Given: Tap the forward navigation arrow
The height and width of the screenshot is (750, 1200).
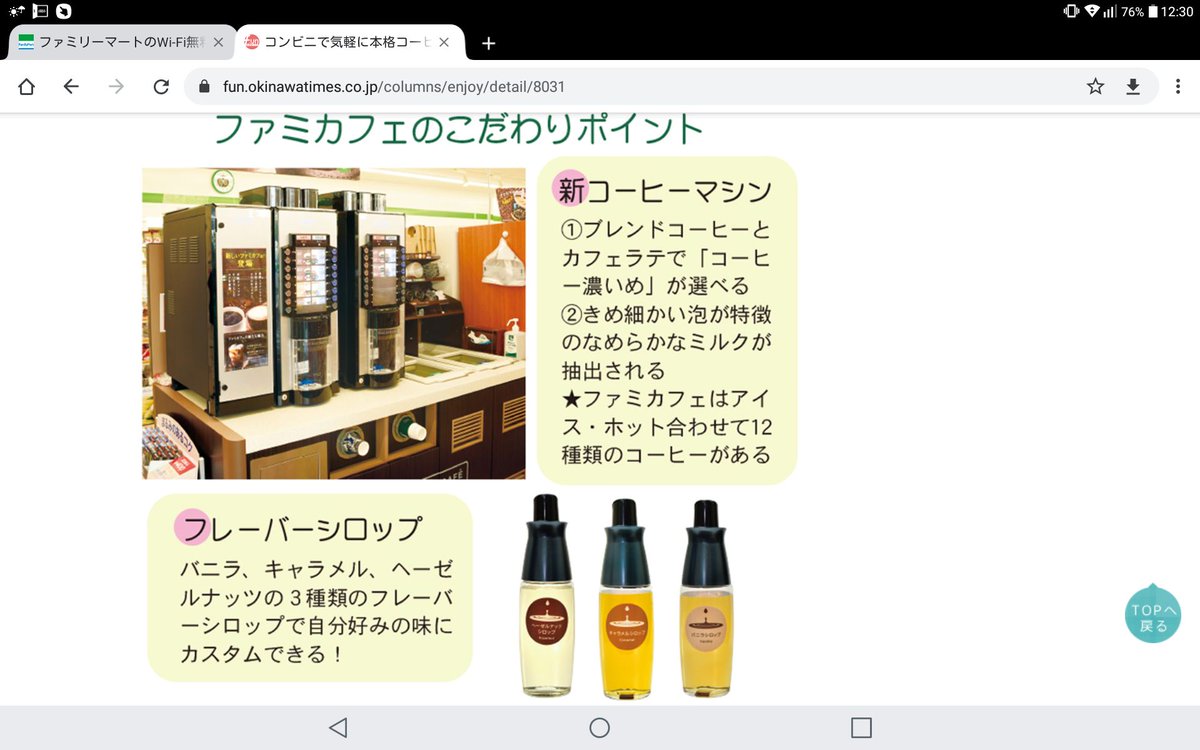Looking at the screenshot, I should point(116,87).
